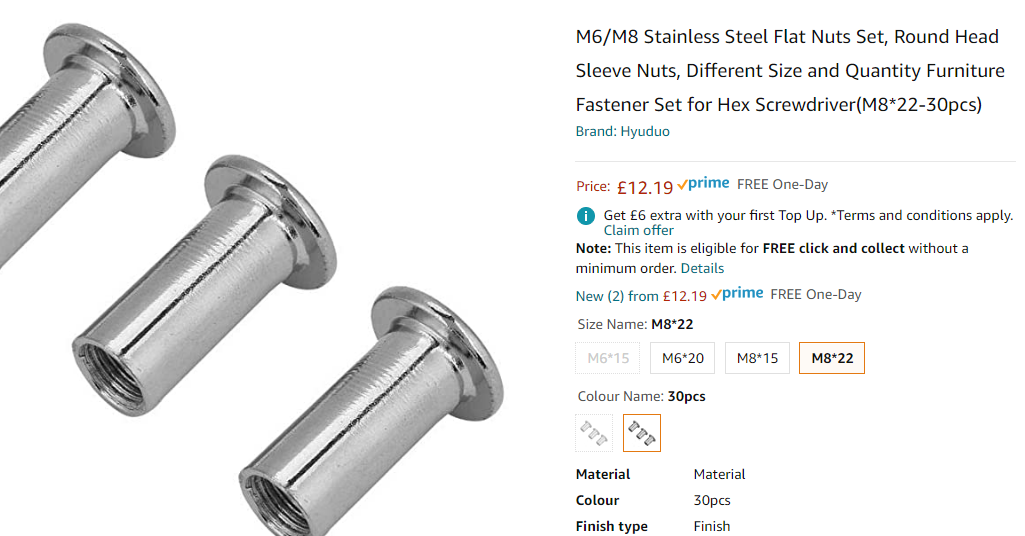
Task: Click the Claim offer link
Action: (638, 231)
